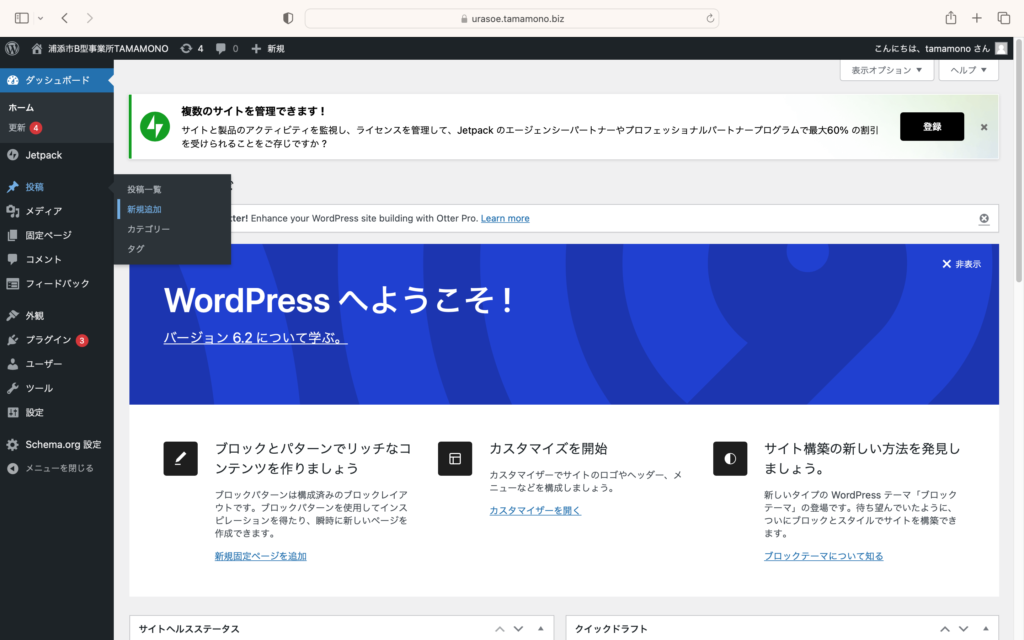1024x640 pixels.
Task: Toggle Safari sidebar
Action: [x=22, y=18]
